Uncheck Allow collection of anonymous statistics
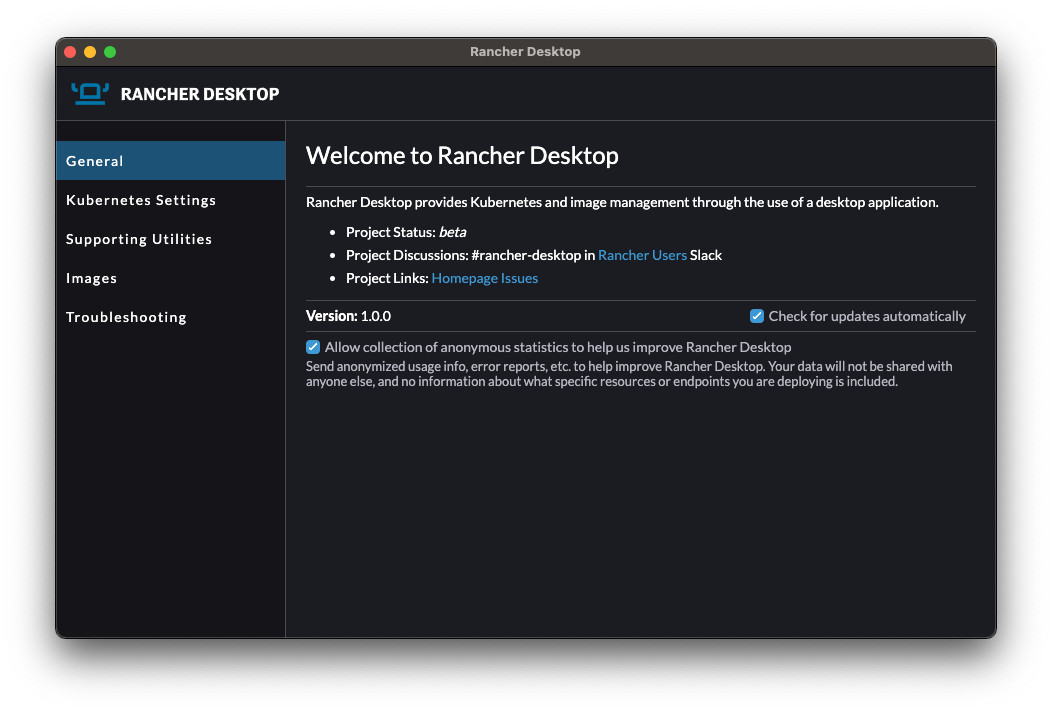Viewport: 1052px width, 712px height. point(313,347)
